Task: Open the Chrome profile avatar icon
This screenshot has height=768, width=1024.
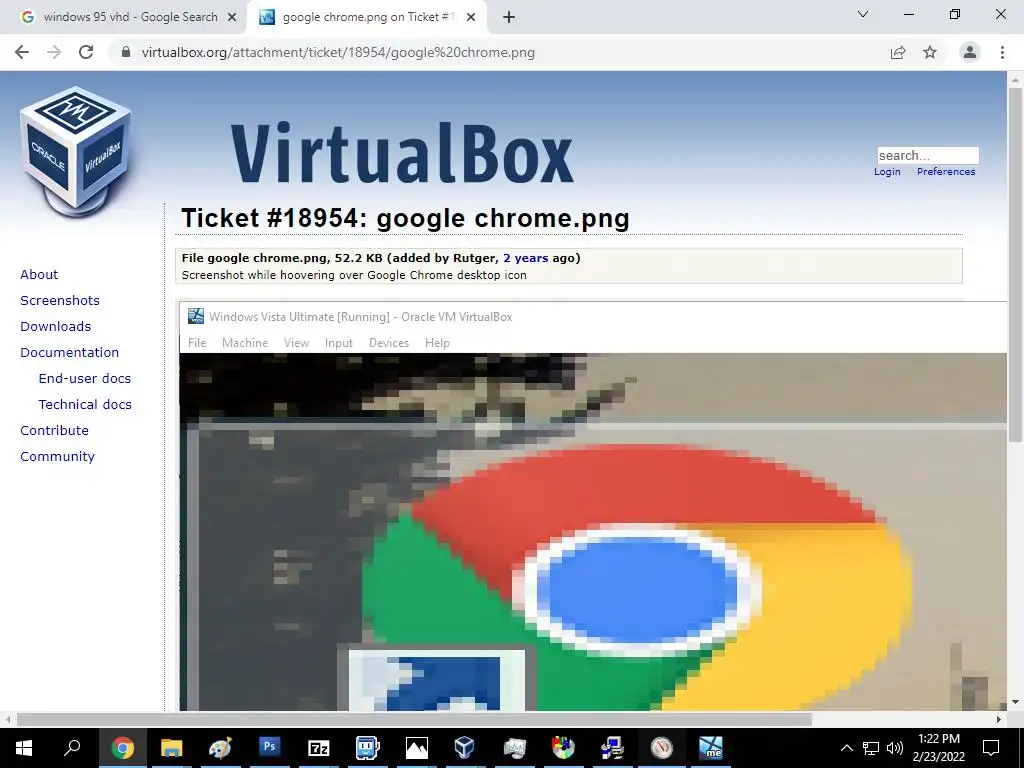Action: pyautogui.click(x=970, y=52)
